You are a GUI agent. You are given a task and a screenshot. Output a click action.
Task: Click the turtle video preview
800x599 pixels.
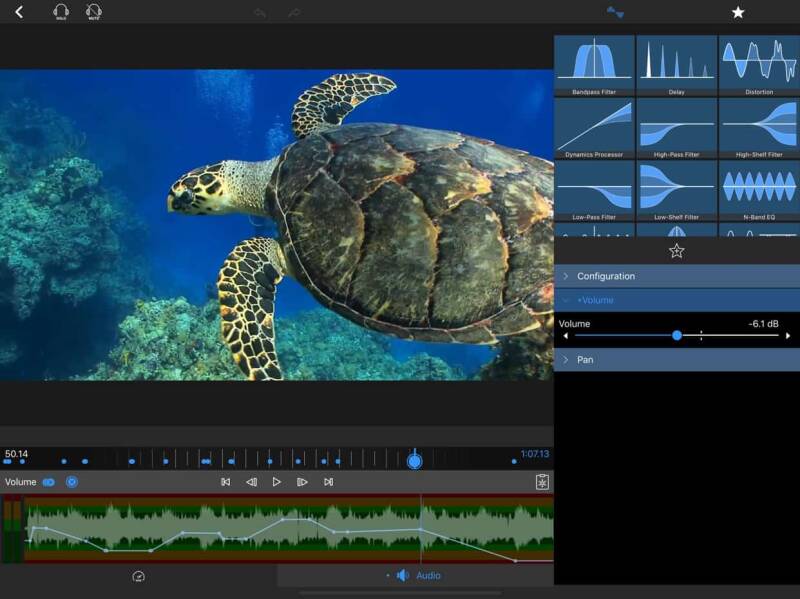point(277,225)
